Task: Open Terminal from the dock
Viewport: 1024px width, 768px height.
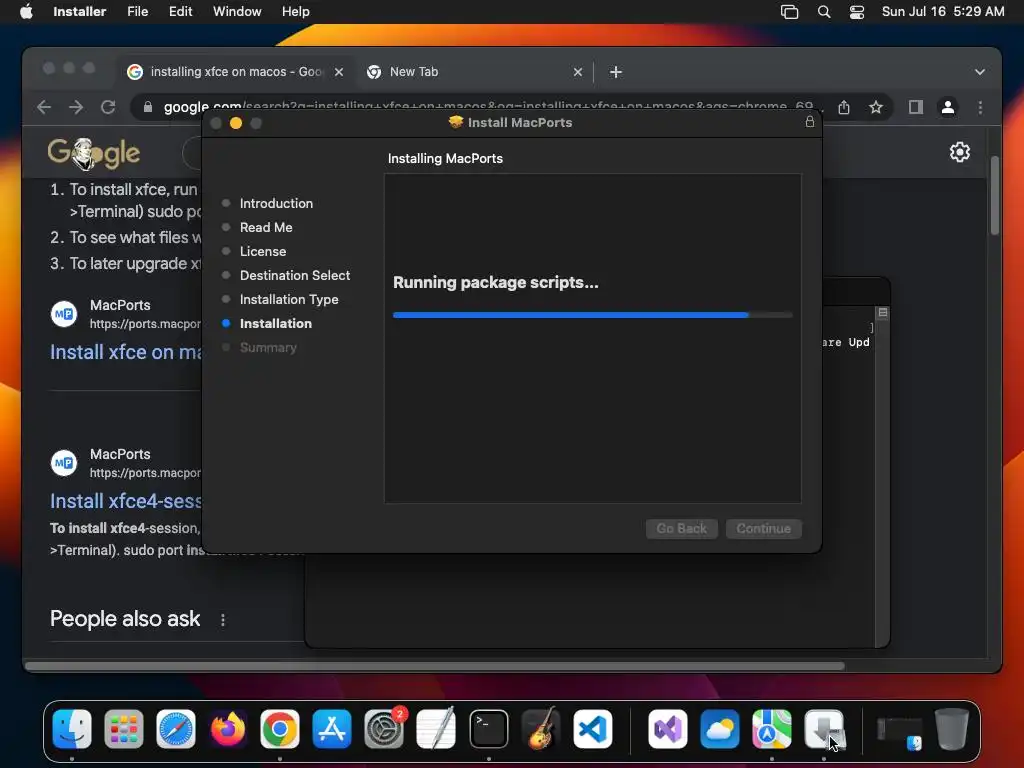Action: pos(488,729)
